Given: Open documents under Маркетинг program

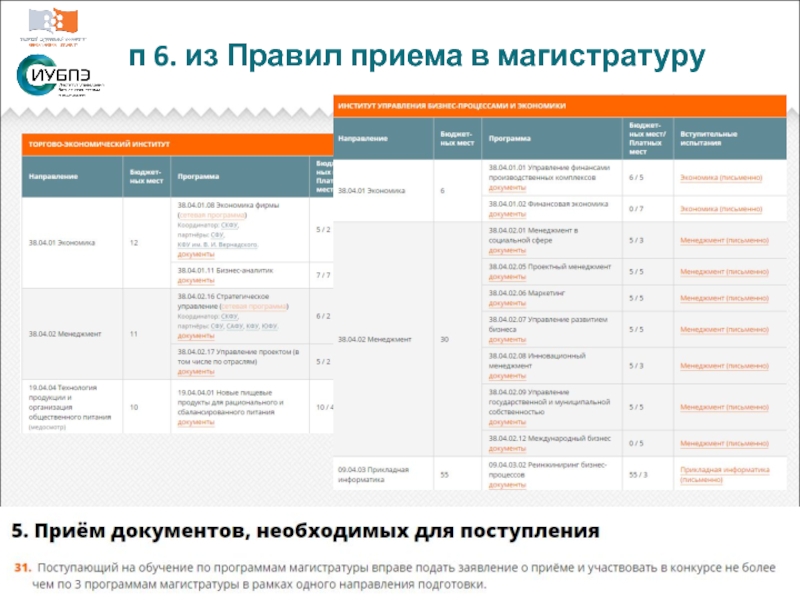Looking at the screenshot, I should coord(507,304).
